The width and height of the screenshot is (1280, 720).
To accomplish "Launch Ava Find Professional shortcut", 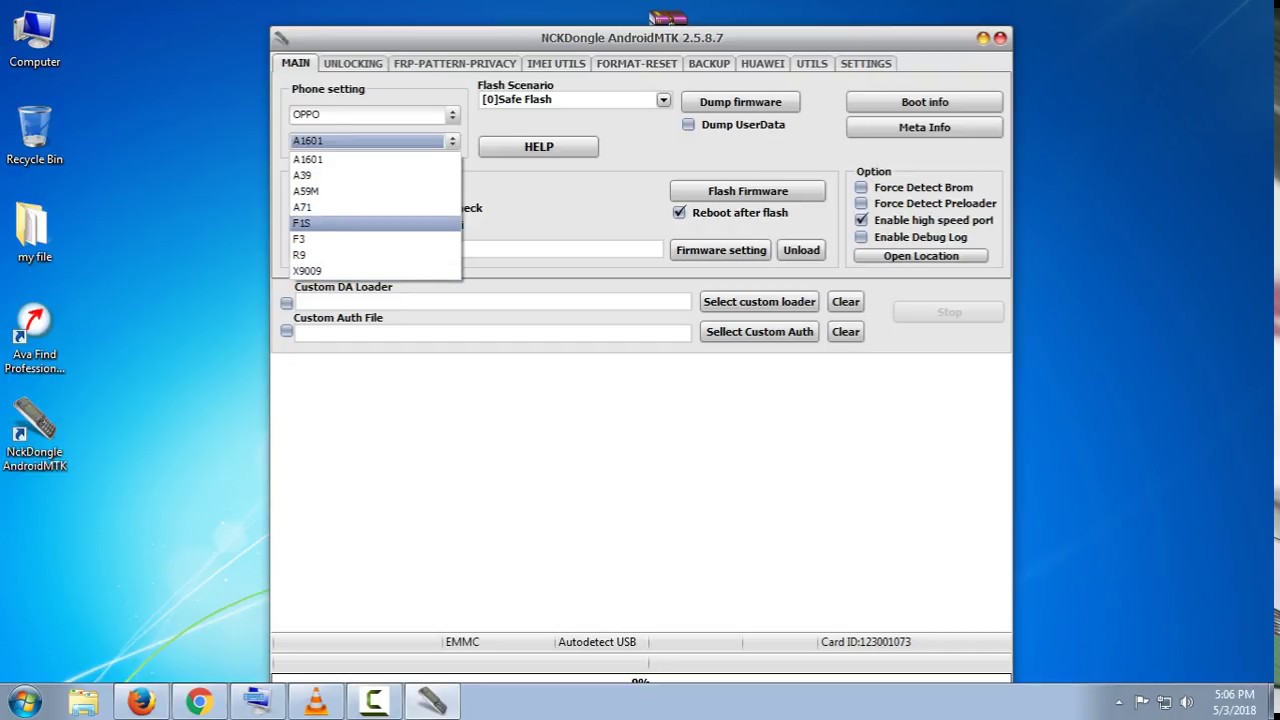I will tap(35, 340).
